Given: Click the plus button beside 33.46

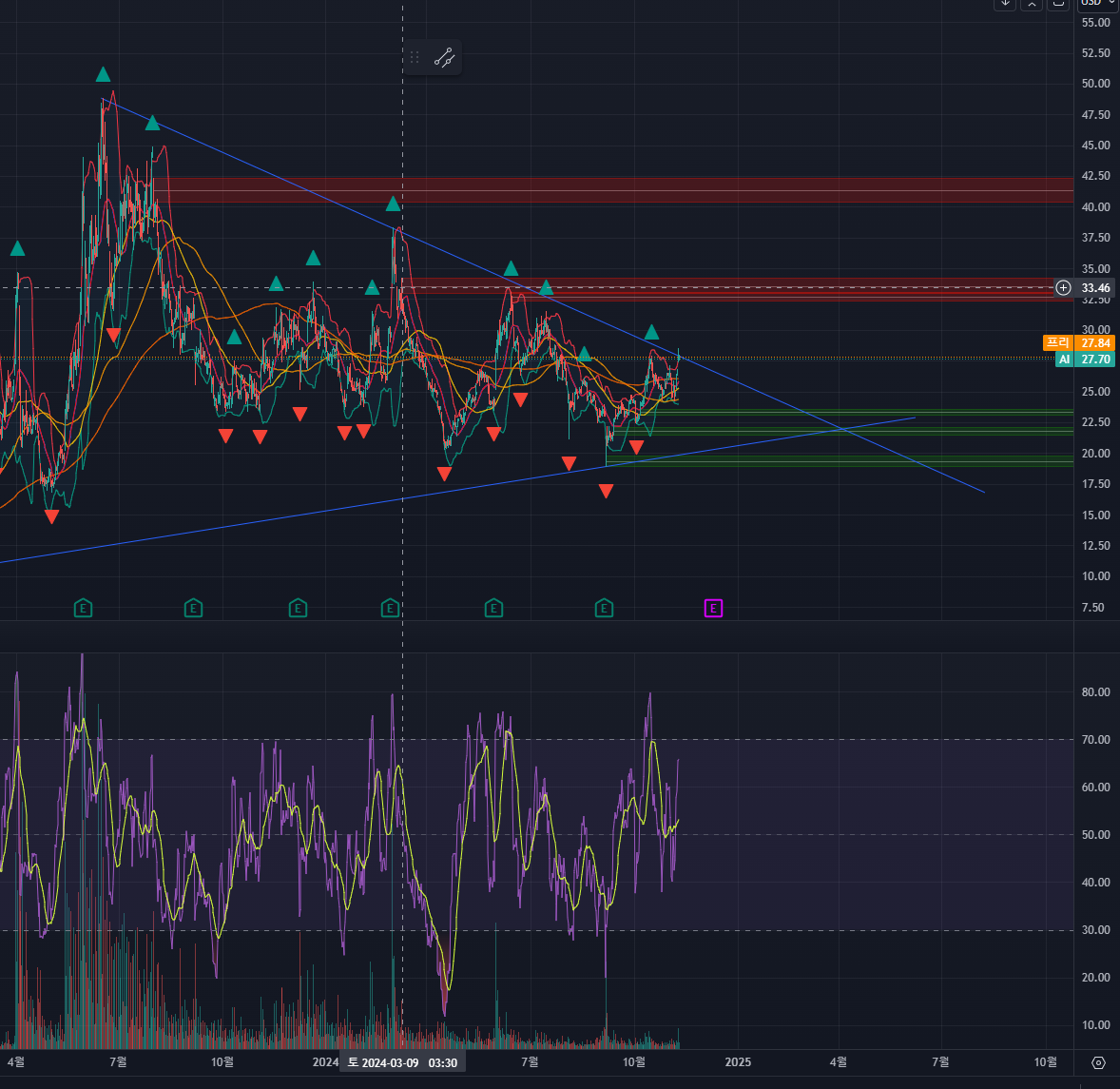Looking at the screenshot, I should pyautogui.click(x=1063, y=287).
